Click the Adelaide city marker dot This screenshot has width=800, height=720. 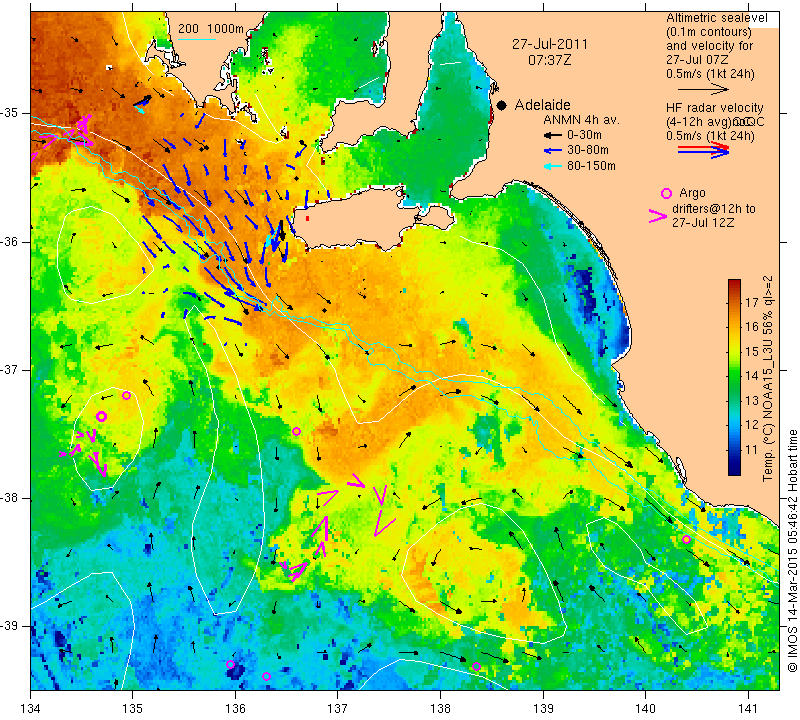502,105
